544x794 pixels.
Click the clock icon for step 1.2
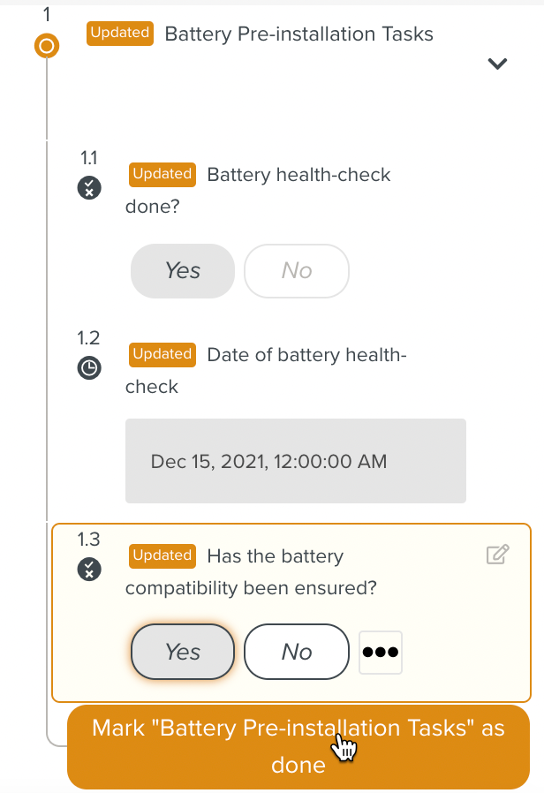[89, 368]
